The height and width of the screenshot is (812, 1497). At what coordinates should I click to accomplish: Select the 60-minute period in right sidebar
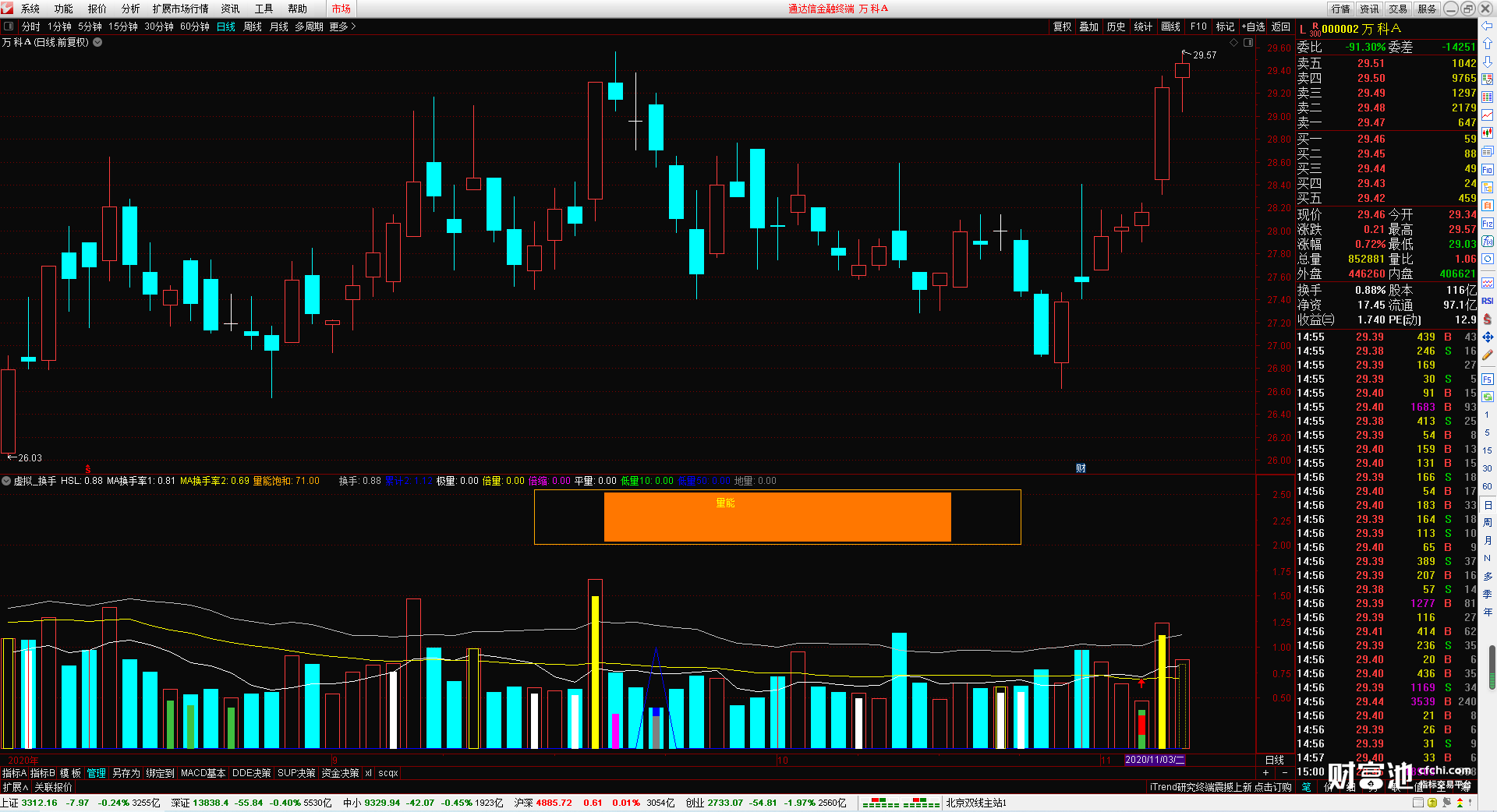point(1487,486)
